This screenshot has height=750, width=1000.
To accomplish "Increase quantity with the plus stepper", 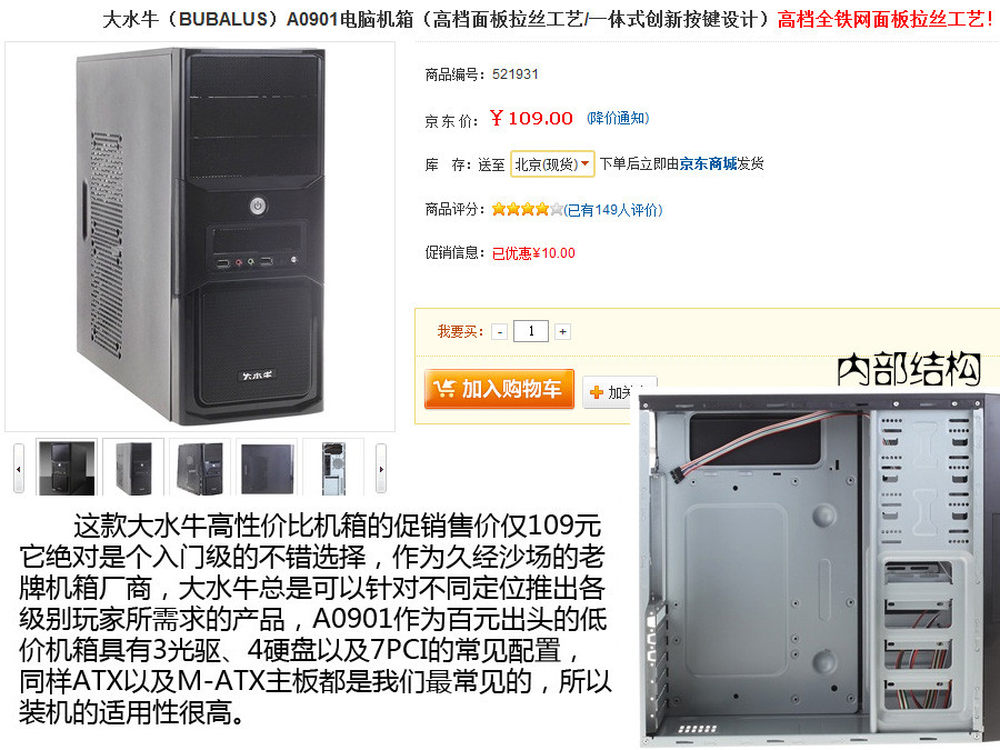I will click(x=562, y=332).
